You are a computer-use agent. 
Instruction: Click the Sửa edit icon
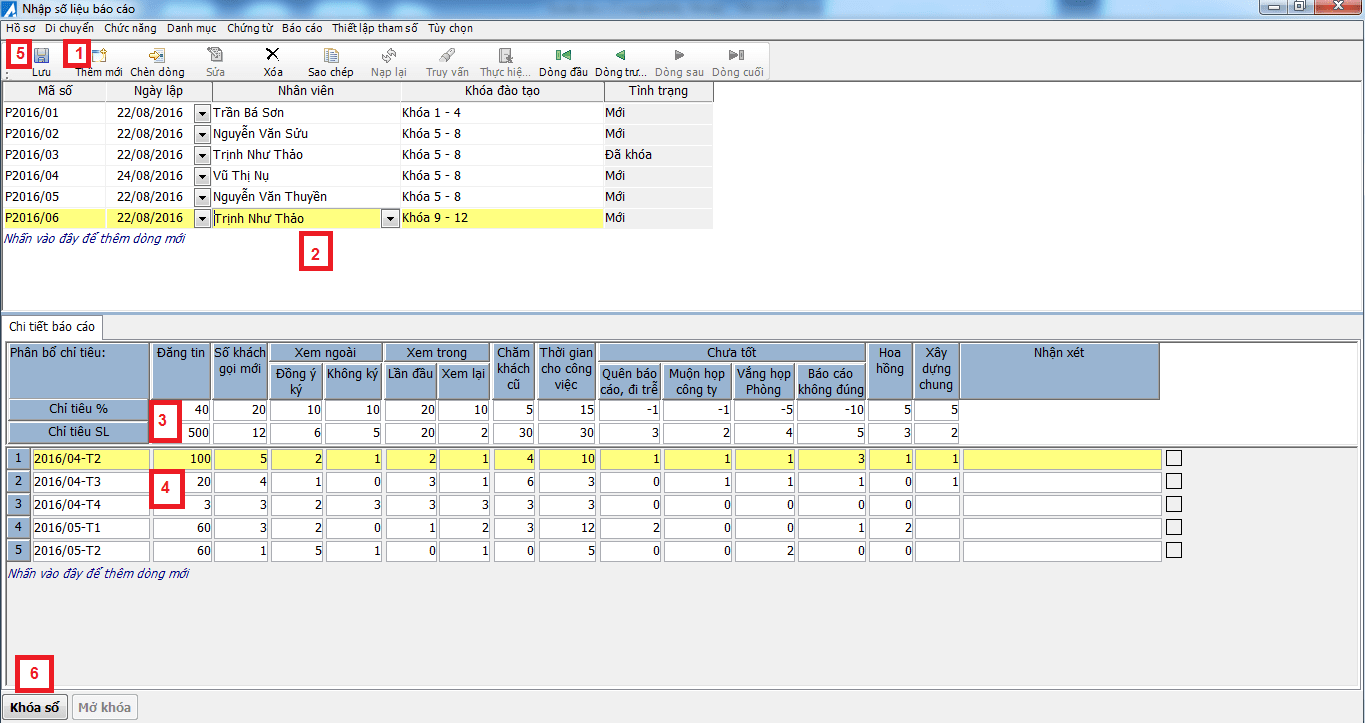pyautogui.click(x=215, y=56)
